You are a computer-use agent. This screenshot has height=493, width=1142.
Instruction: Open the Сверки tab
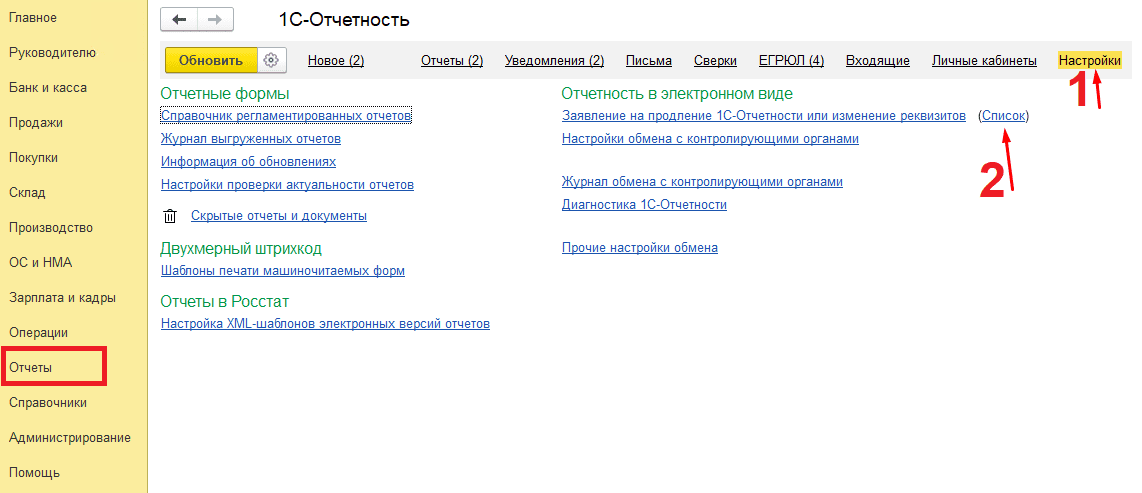point(715,61)
